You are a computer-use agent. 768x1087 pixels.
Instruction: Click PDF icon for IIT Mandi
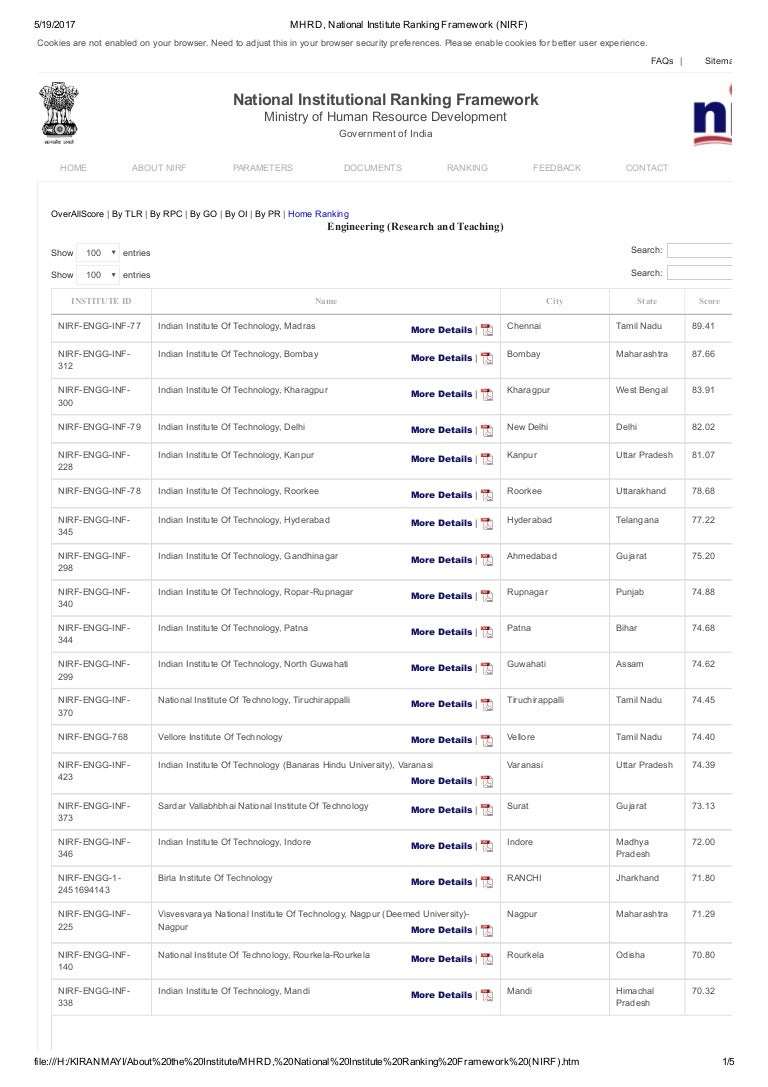(x=487, y=995)
